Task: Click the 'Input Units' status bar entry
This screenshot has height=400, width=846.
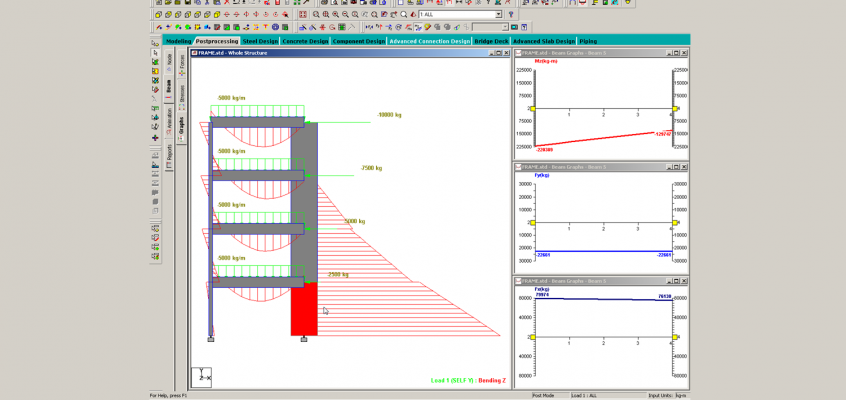Action: point(661,396)
